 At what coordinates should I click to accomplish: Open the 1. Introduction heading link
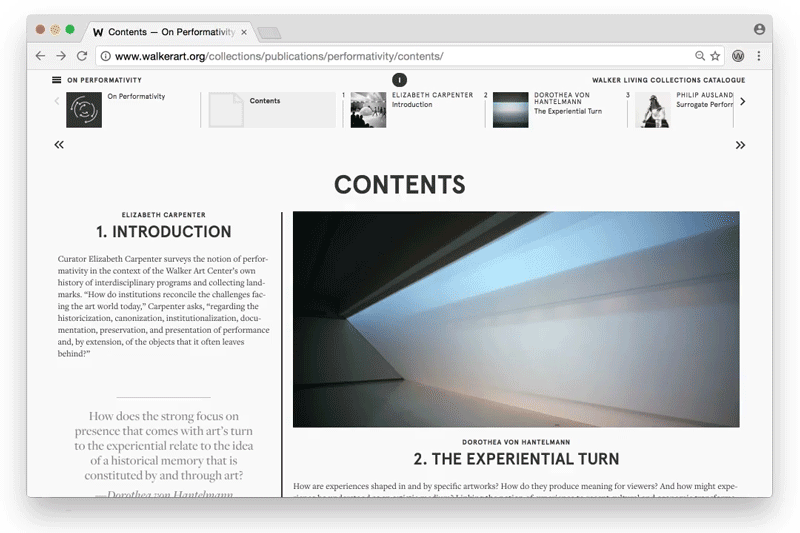click(x=164, y=232)
